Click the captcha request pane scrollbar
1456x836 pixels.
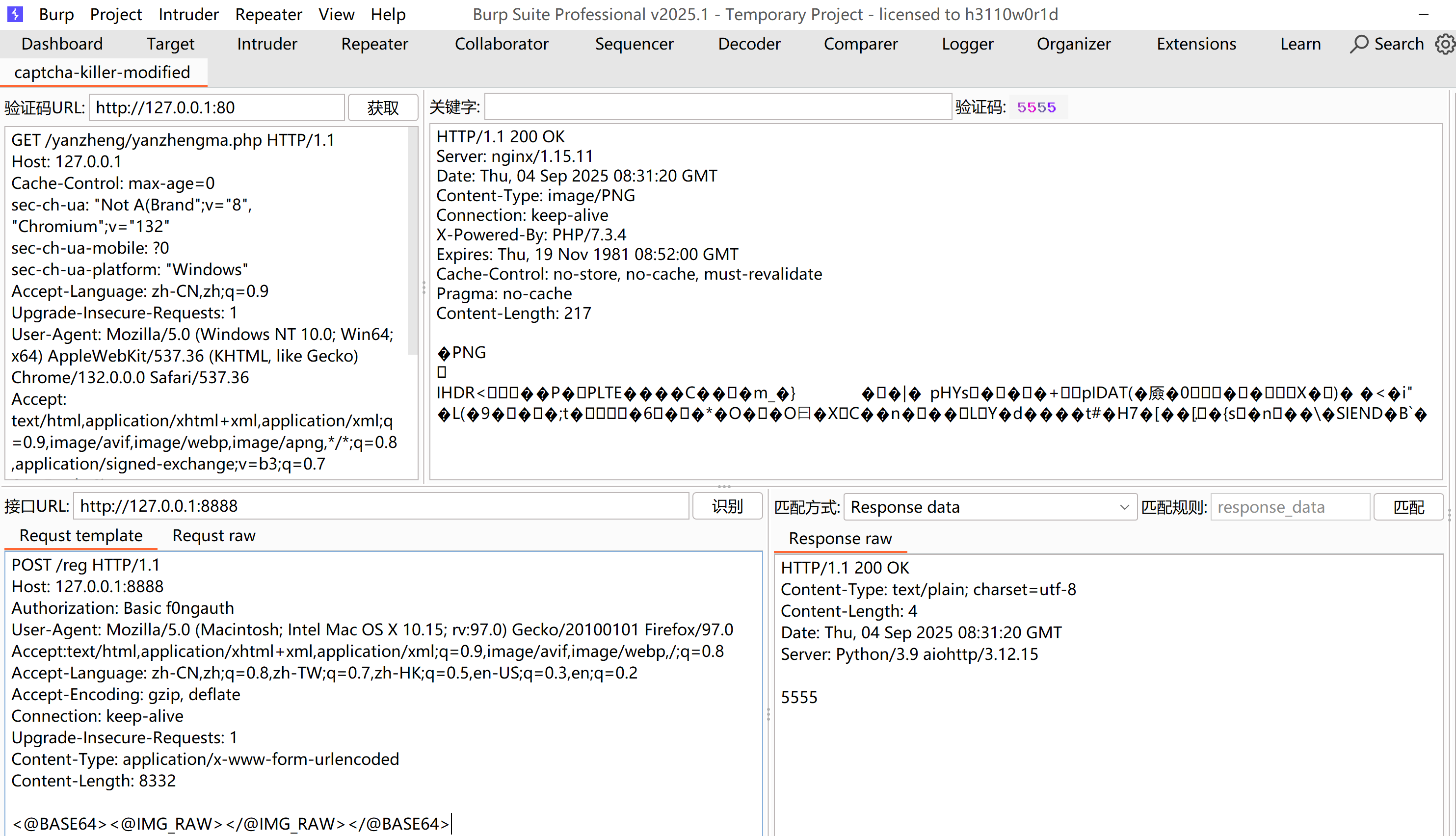pyautogui.click(x=412, y=241)
